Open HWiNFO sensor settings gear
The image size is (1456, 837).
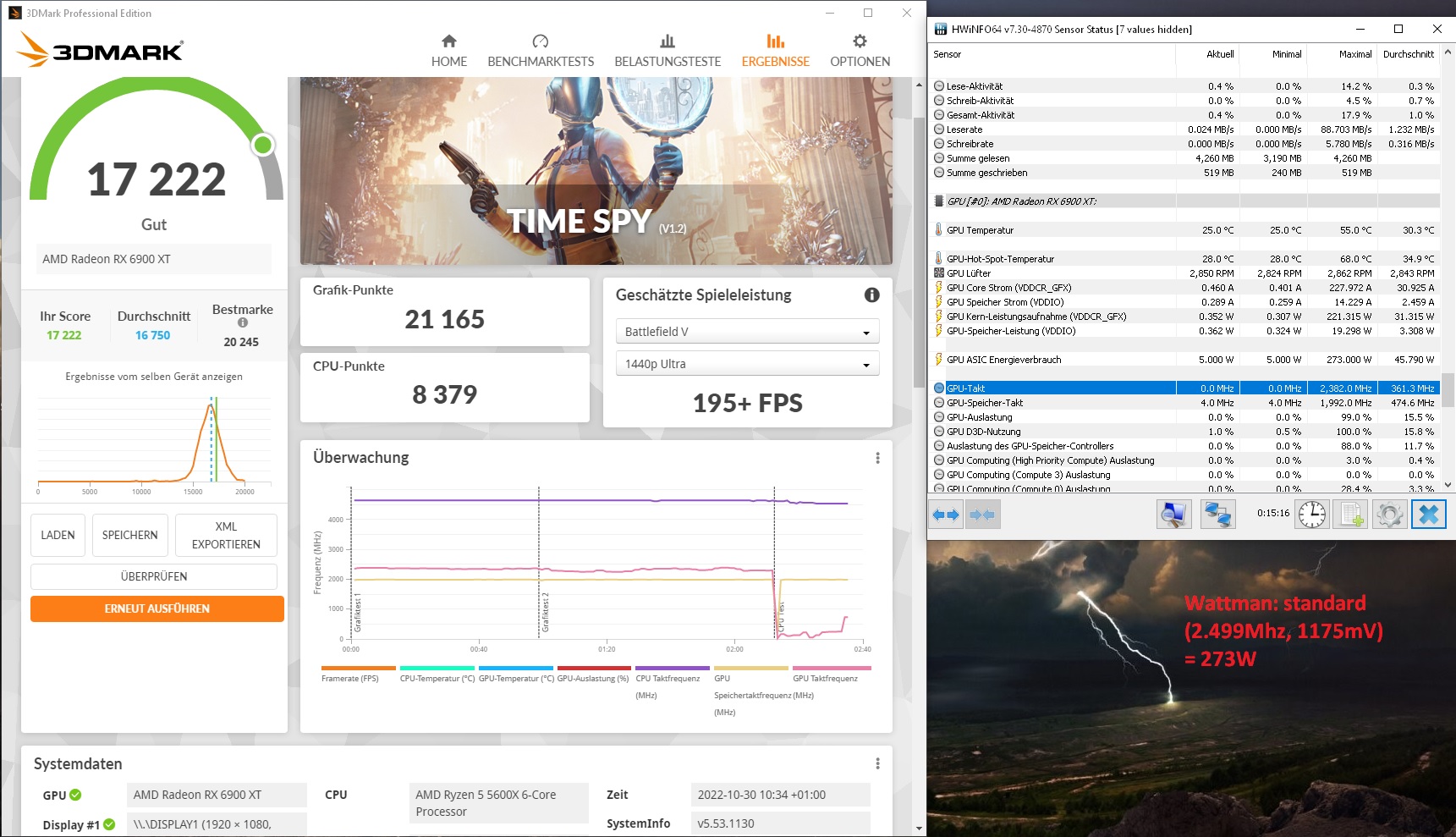[x=1389, y=514]
